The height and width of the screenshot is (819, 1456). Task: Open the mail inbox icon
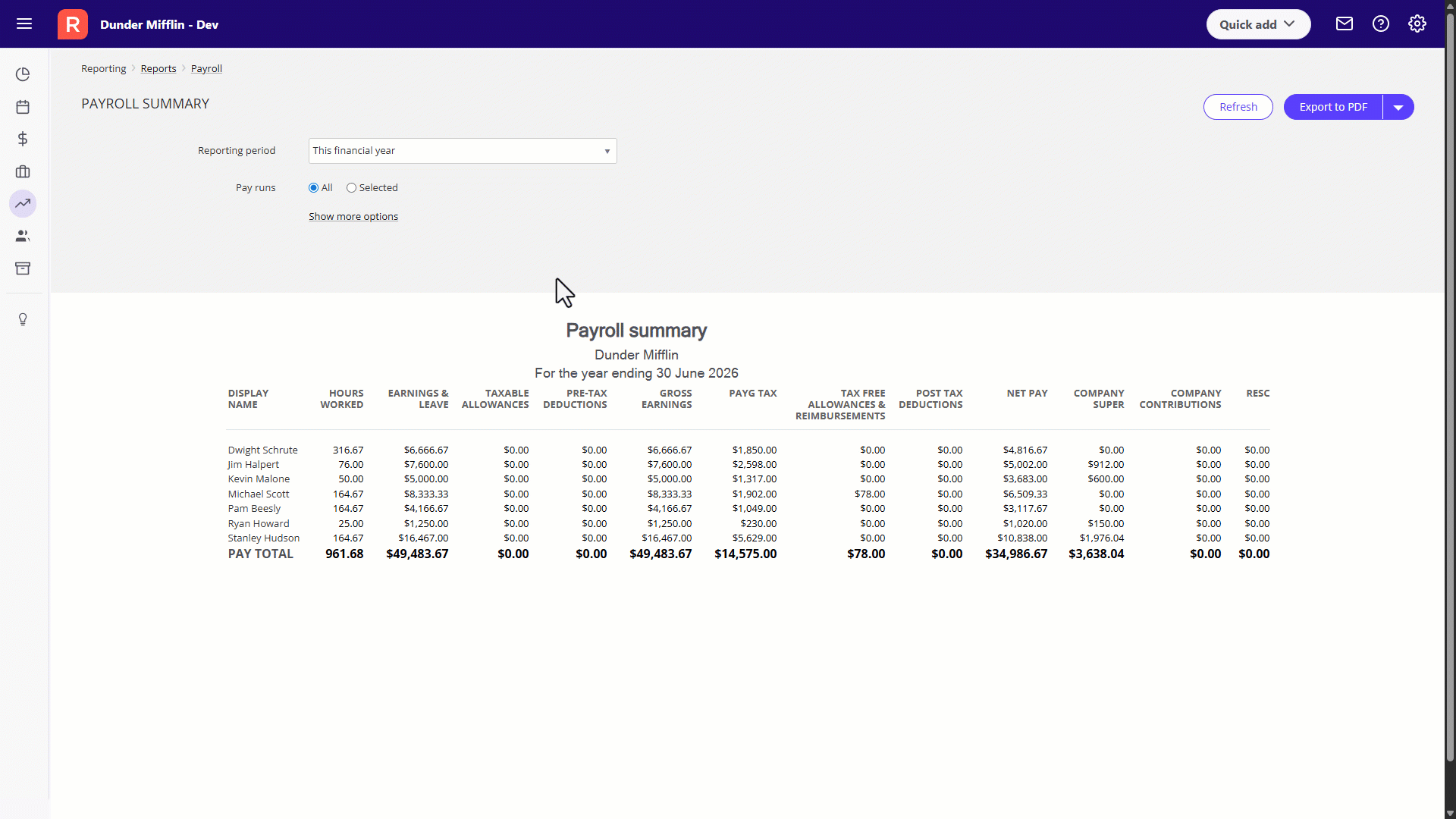click(x=1344, y=24)
